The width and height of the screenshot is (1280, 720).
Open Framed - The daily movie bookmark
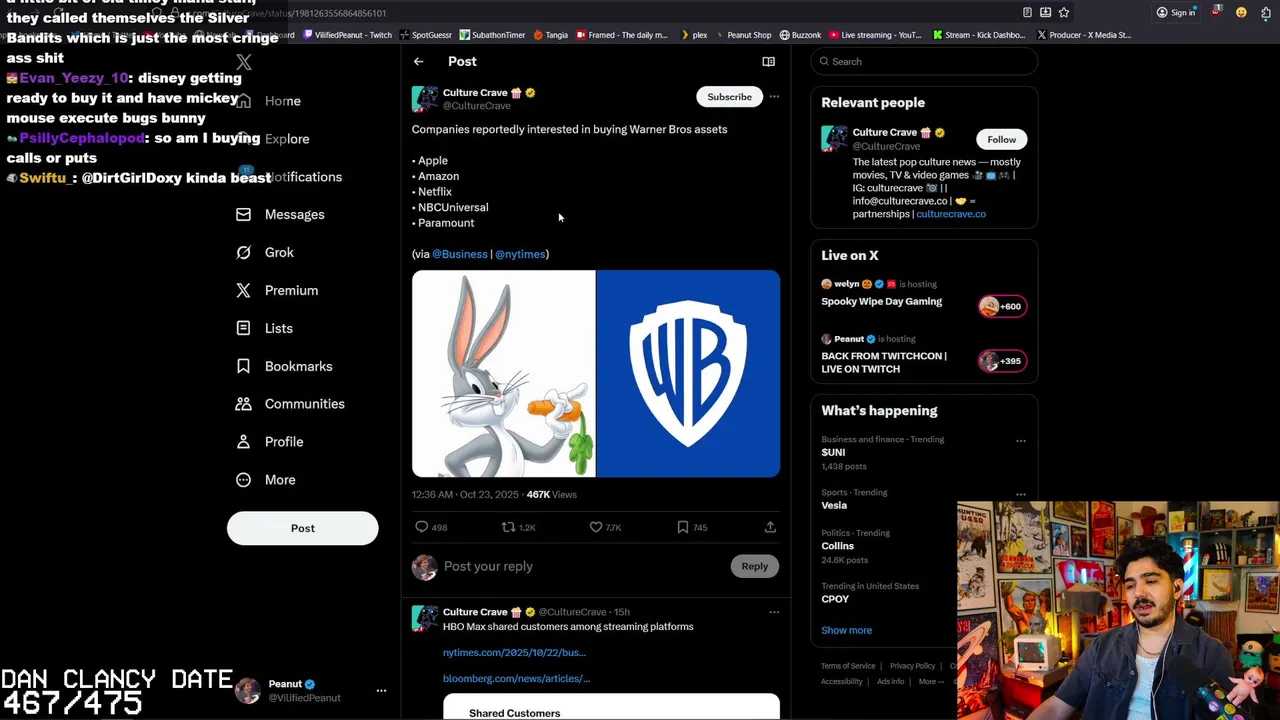[x=622, y=35]
